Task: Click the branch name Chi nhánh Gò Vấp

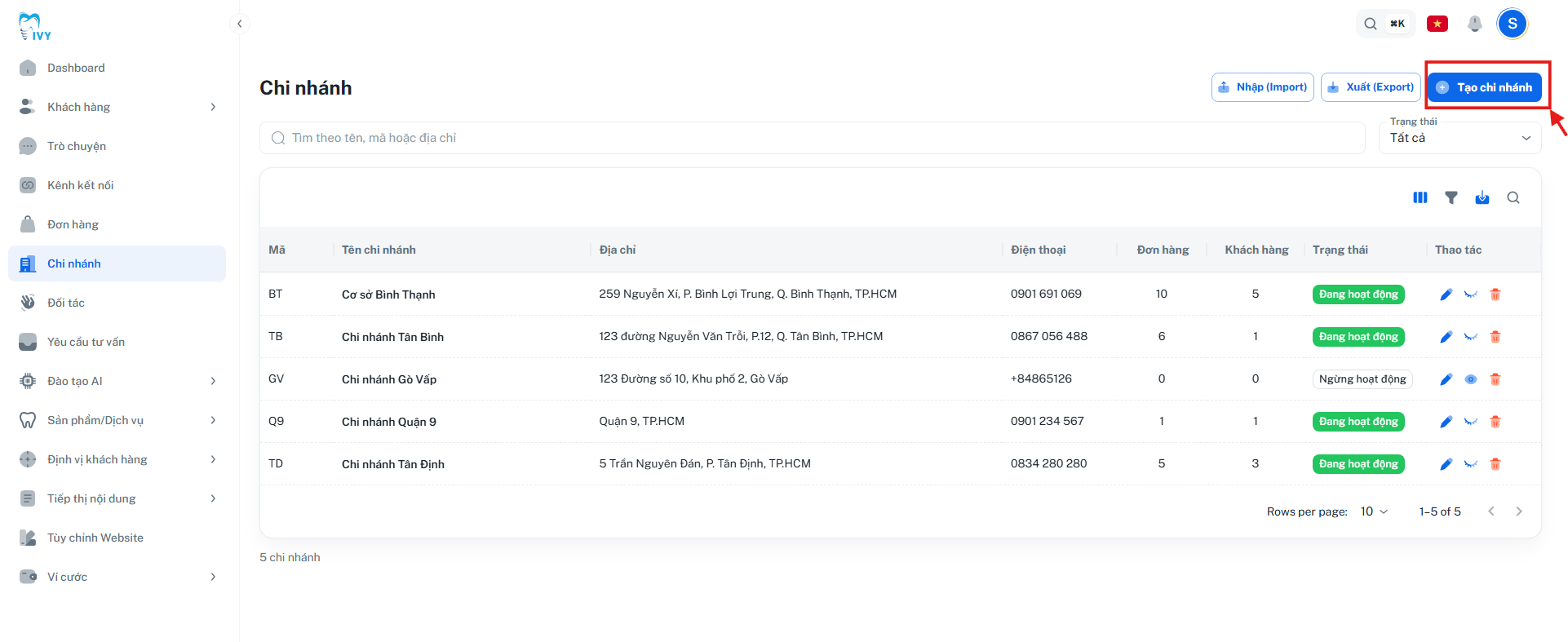Action: (389, 379)
